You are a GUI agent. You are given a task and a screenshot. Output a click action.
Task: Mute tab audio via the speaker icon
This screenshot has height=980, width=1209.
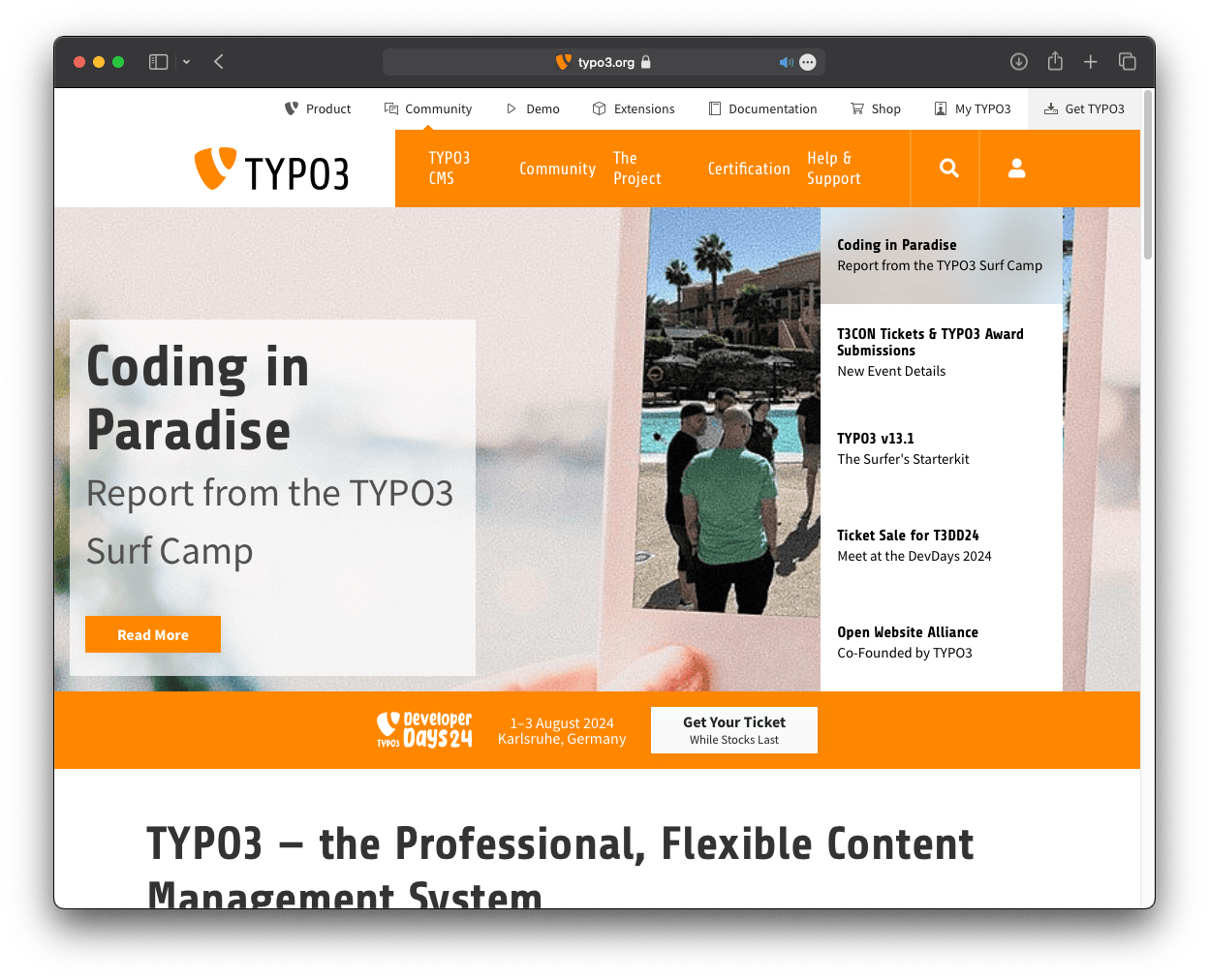(x=786, y=61)
